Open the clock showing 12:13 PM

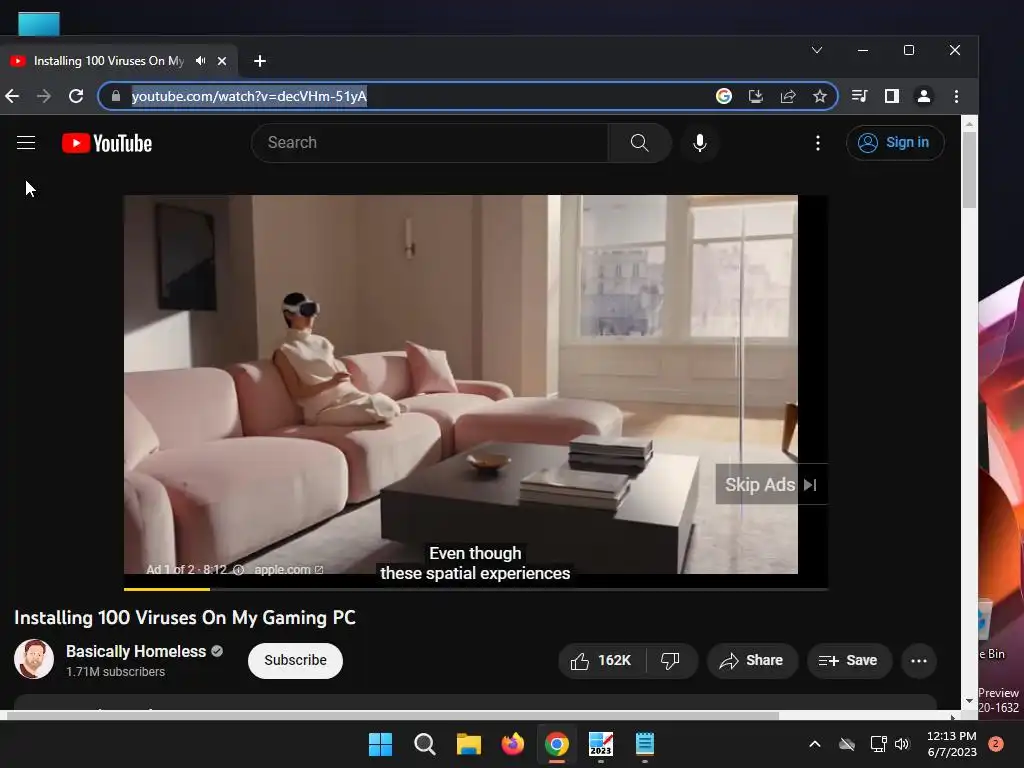(952, 744)
